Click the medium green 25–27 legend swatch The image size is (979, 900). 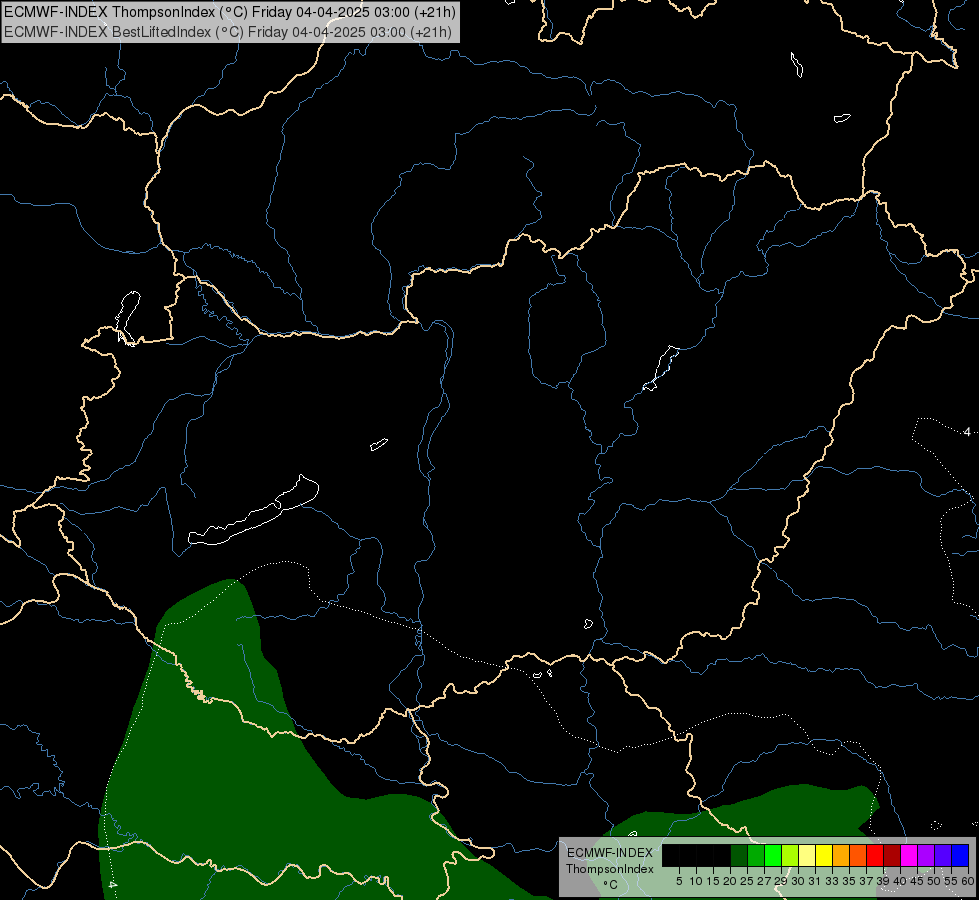pos(756,856)
